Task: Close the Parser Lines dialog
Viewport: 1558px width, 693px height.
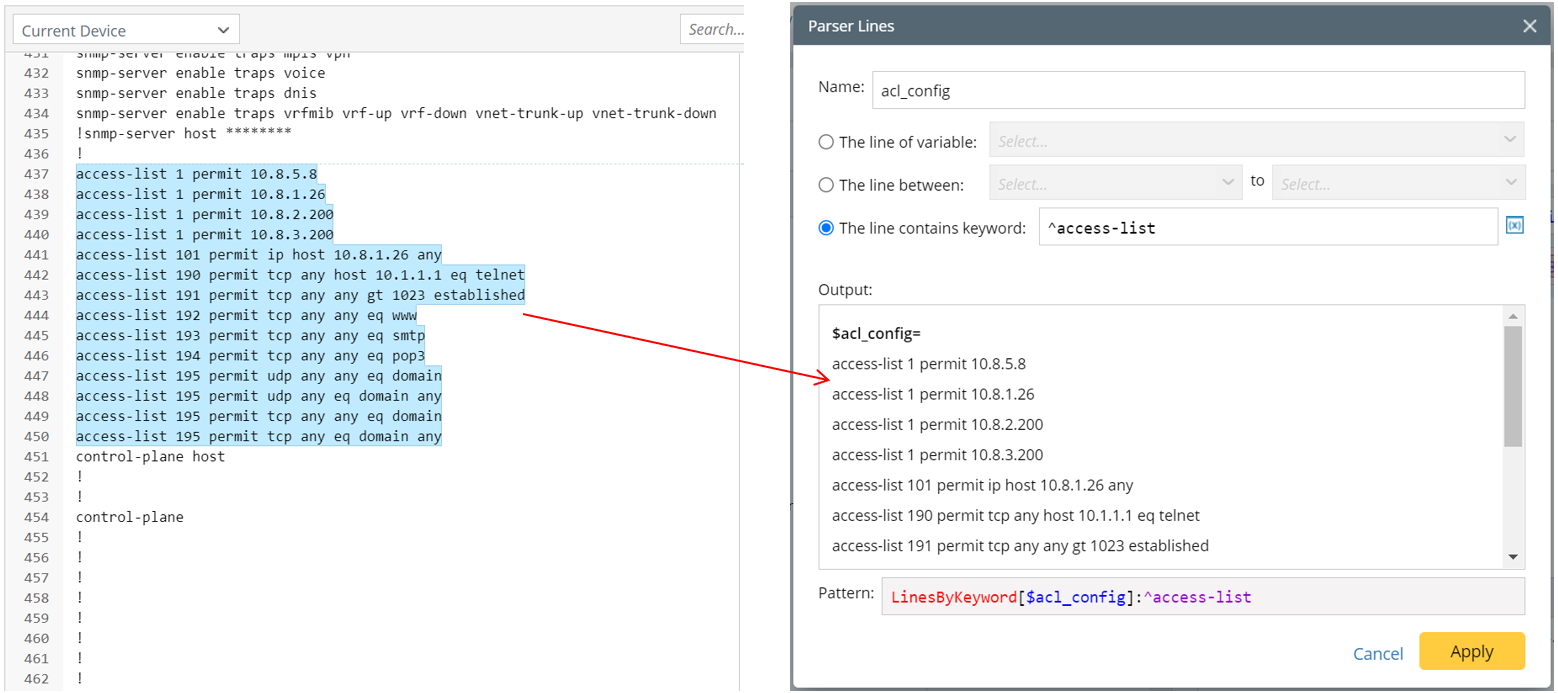Action: click(x=1529, y=26)
